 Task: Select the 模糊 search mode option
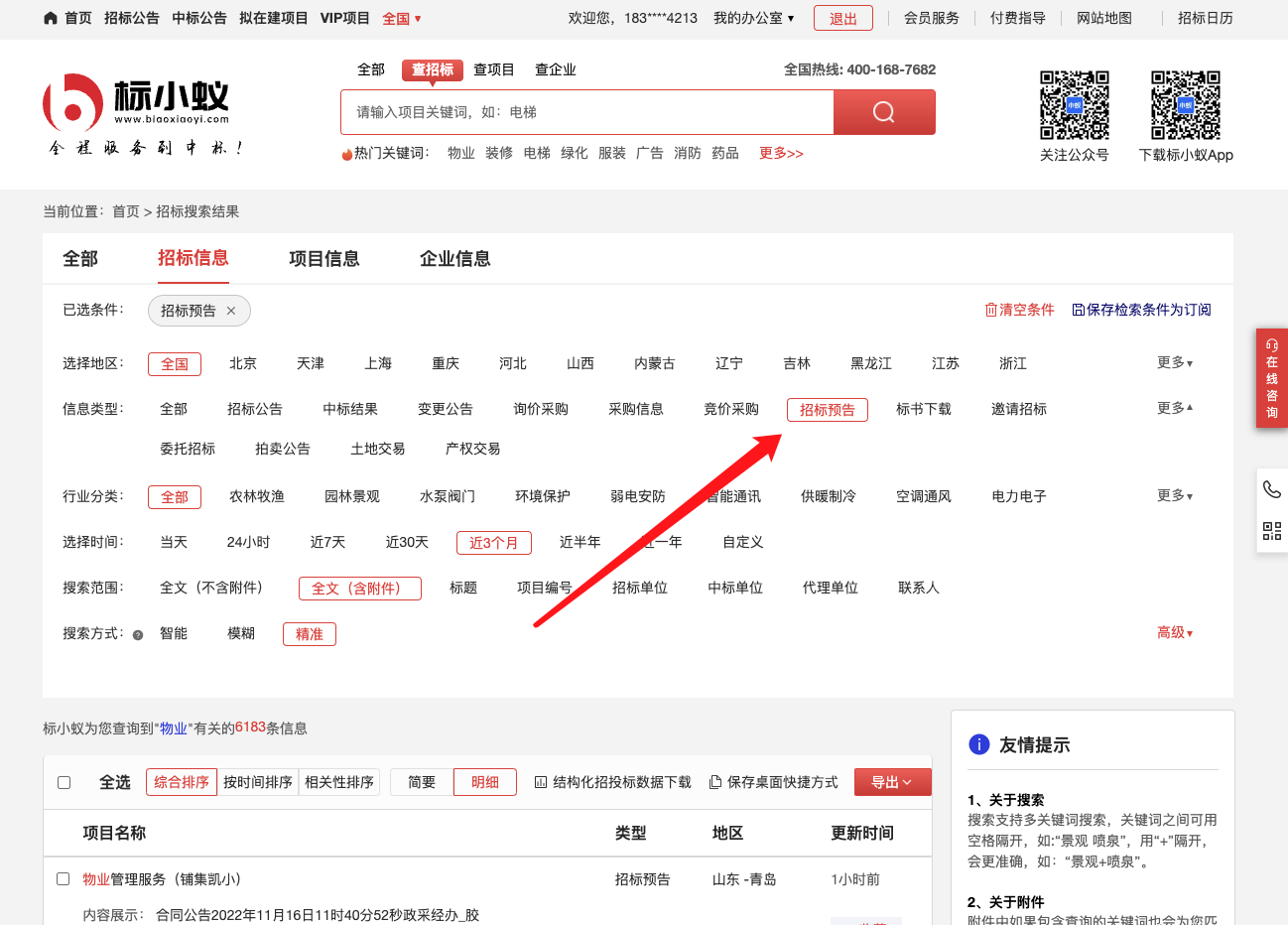[x=241, y=633]
